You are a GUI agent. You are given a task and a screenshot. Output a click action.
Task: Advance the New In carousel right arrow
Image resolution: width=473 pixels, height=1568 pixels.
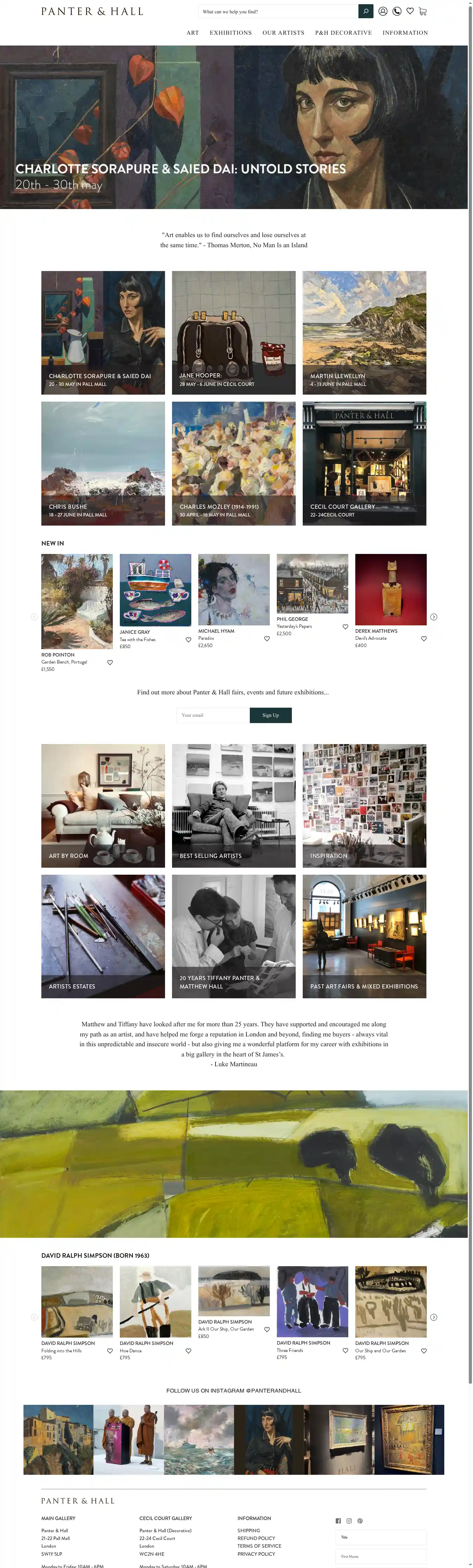[434, 617]
